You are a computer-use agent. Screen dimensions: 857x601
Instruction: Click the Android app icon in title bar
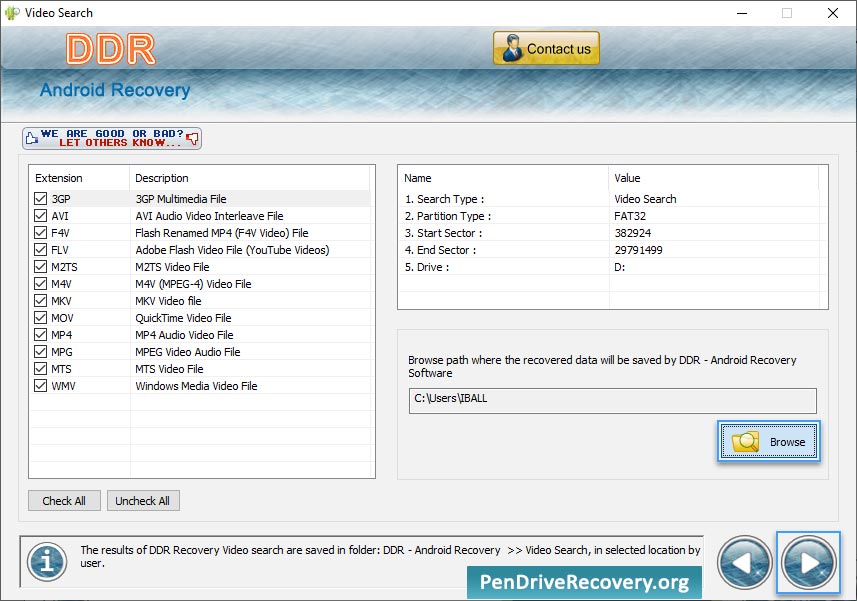(x=11, y=13)
